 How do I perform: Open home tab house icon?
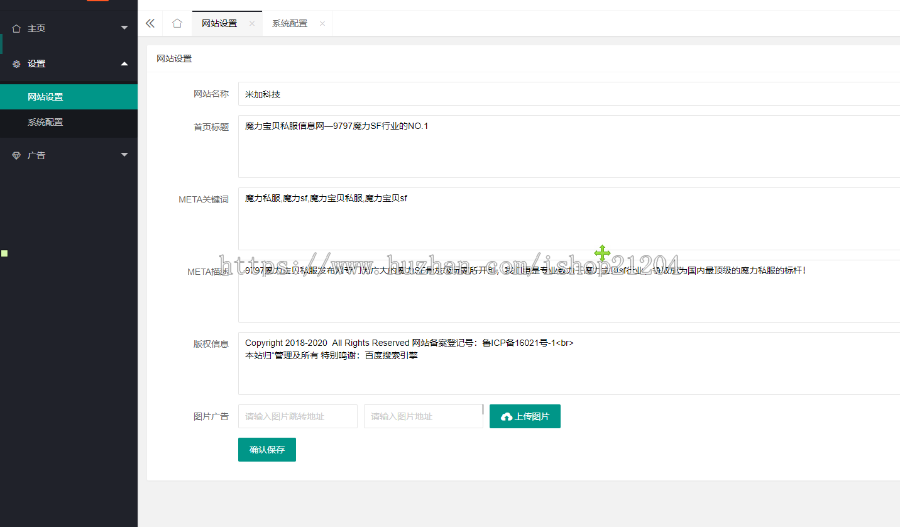point(177,24)
